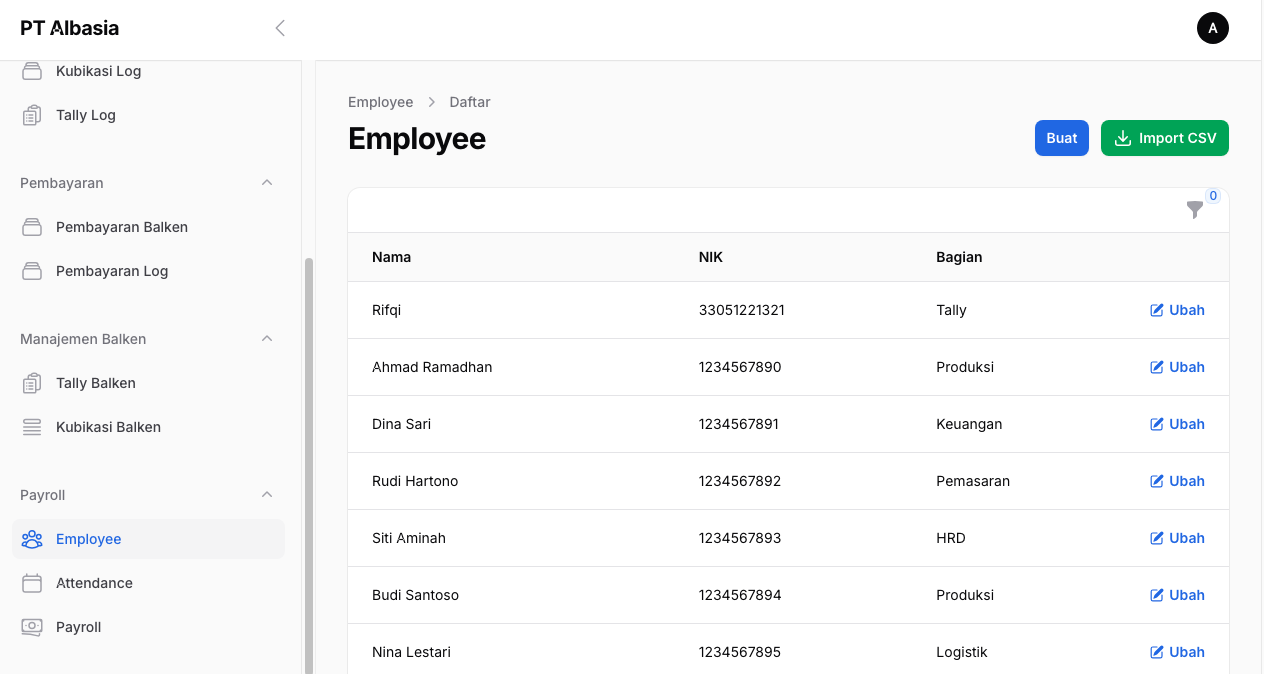The height and width of the screenshot is (674, 1264).
Task: Collapse the Pembayaran section
Action: click(x=267, y=183)
